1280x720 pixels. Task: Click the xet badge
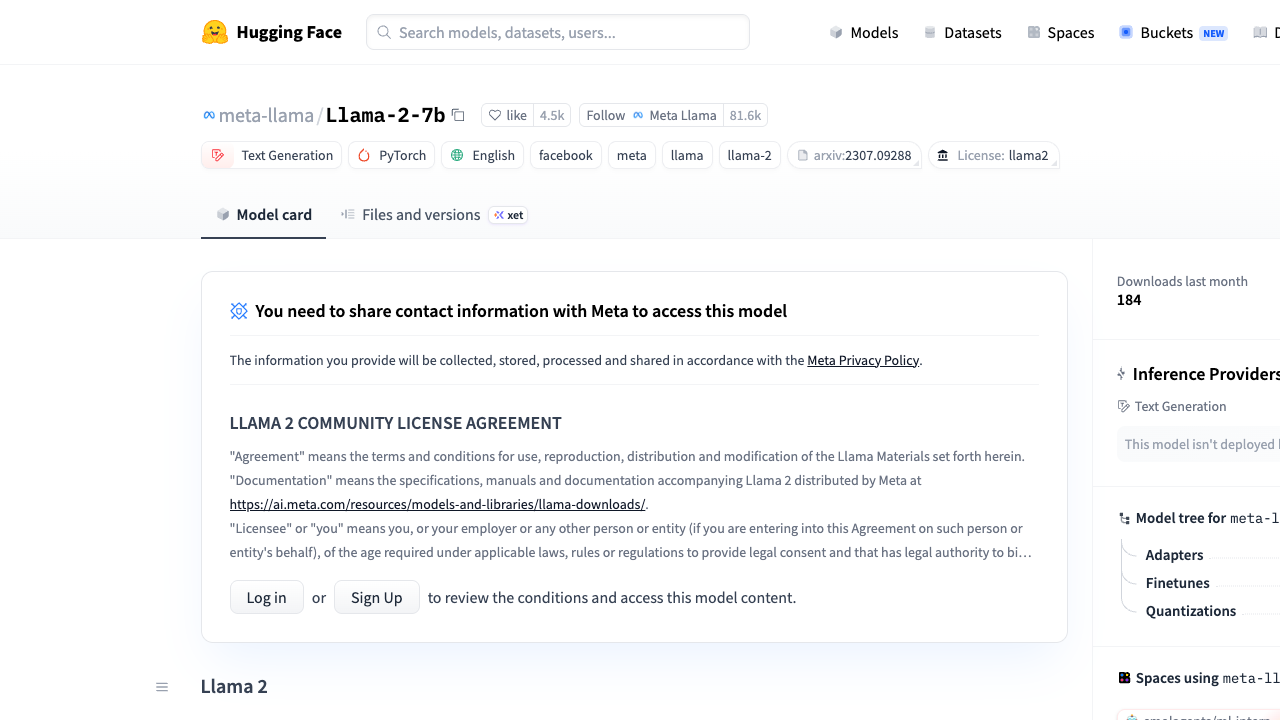tap(508, 215)
